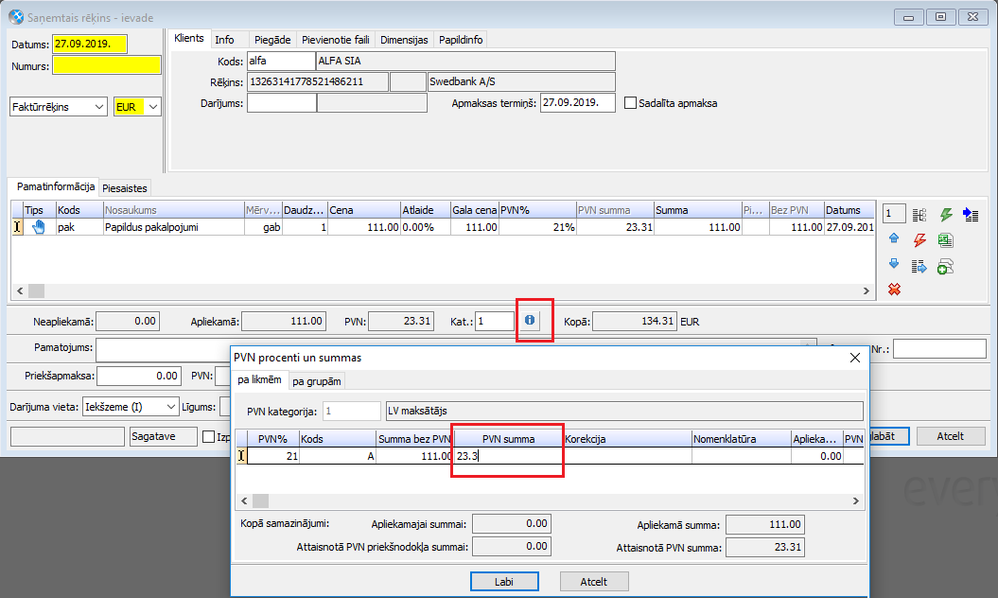Select the Piesaistes tab
Image resolution: width=998 pixels, height=598 pixels.
125,188
